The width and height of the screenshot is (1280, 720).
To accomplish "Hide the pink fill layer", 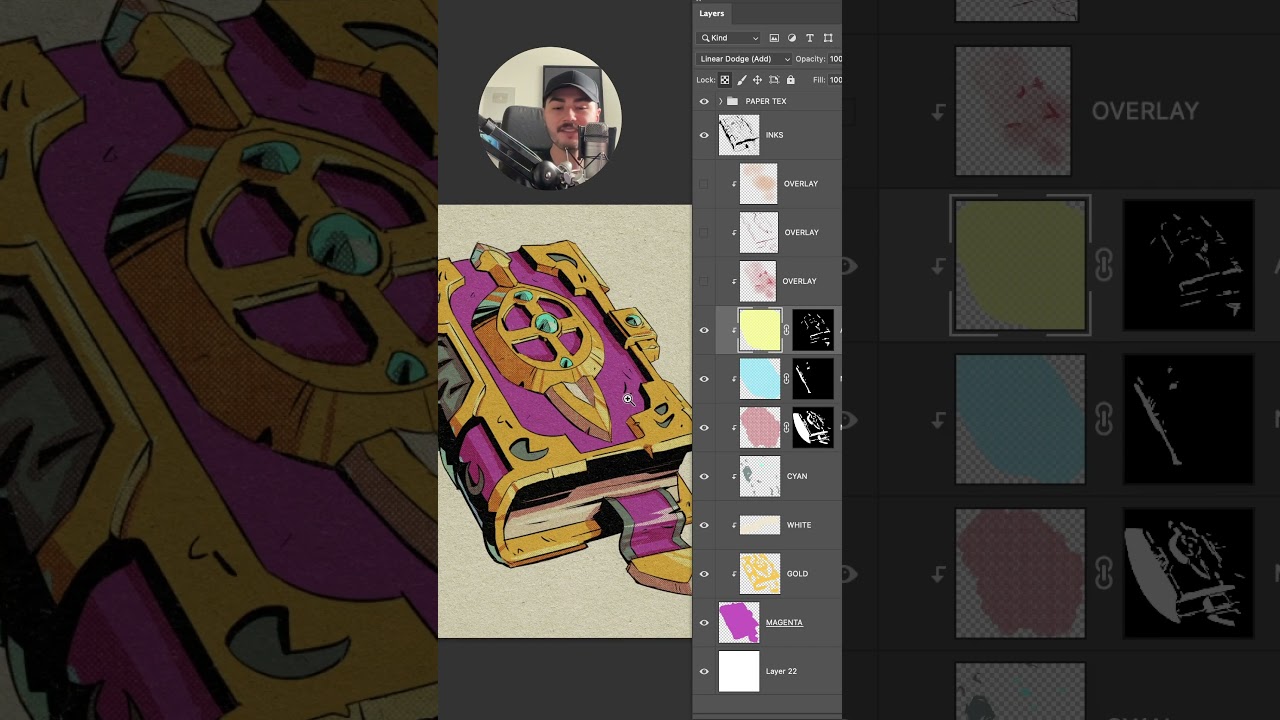I will coord(704,428).
